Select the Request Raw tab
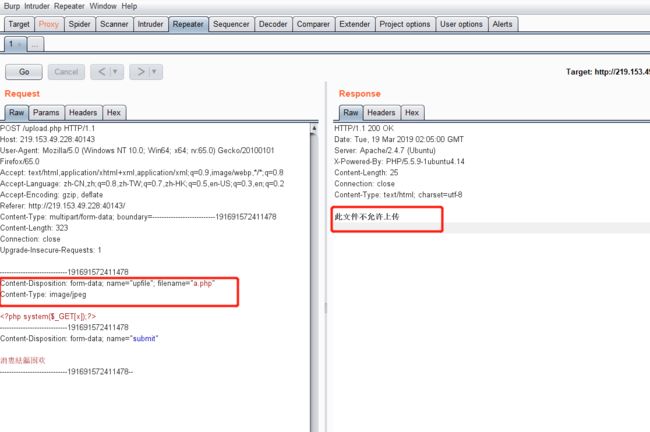650x432 pixels. click(x=17, y=112)
